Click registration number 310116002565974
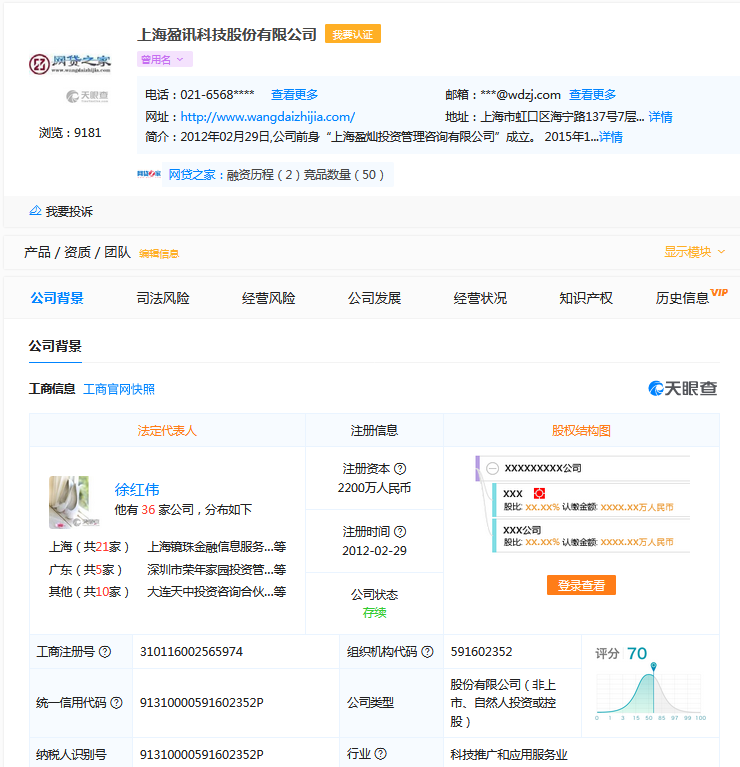The image size is (740, 767). click(x=191, y=652)
